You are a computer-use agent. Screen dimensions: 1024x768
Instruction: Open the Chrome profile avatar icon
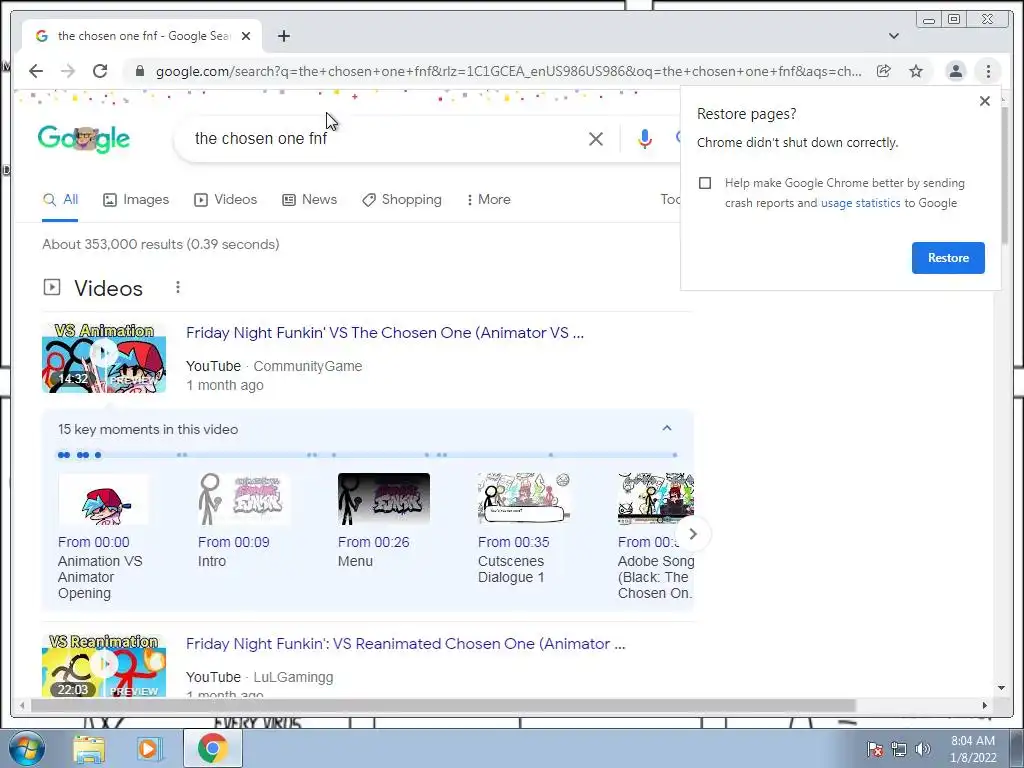(x=955, y=71)
